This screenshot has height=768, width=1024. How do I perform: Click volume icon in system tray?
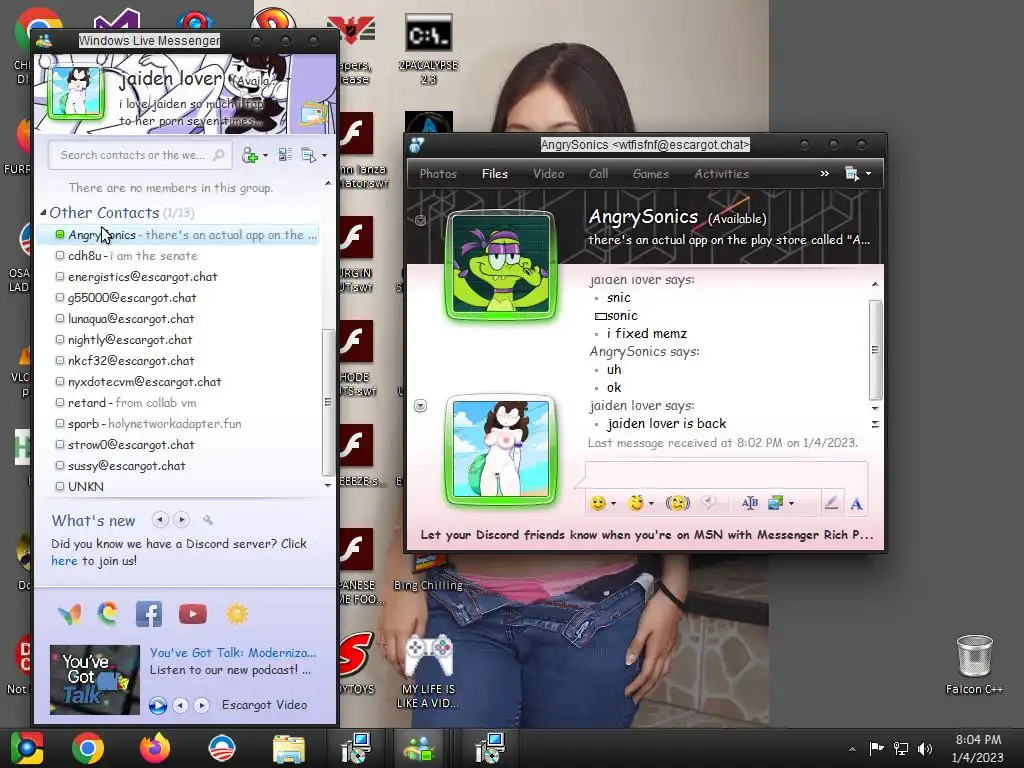pyautogui.click(x=925, y=748)
